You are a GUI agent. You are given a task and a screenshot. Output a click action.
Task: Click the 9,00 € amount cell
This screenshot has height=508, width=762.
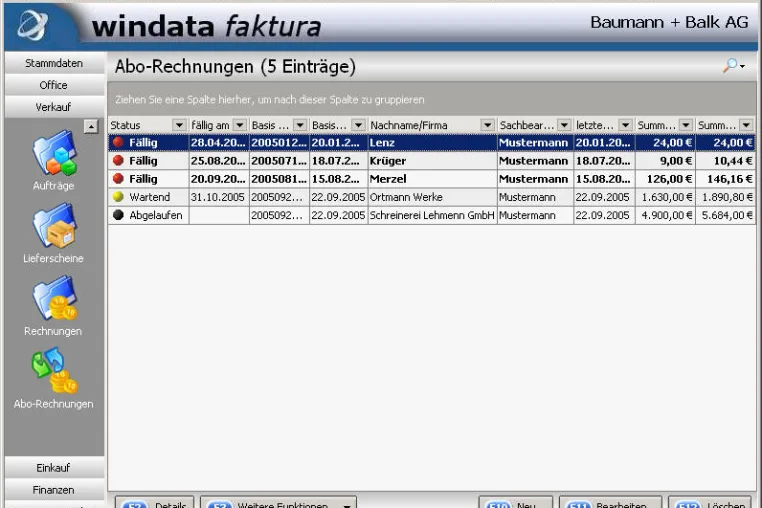pos(665,160)
